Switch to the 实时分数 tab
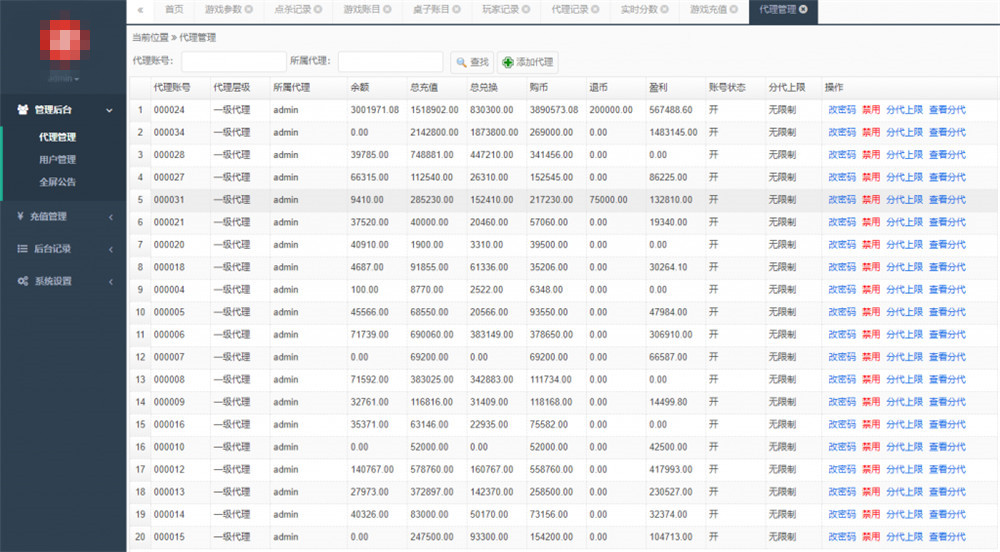The height and width of the screenshot is (552, 1000). coord(639,10)
